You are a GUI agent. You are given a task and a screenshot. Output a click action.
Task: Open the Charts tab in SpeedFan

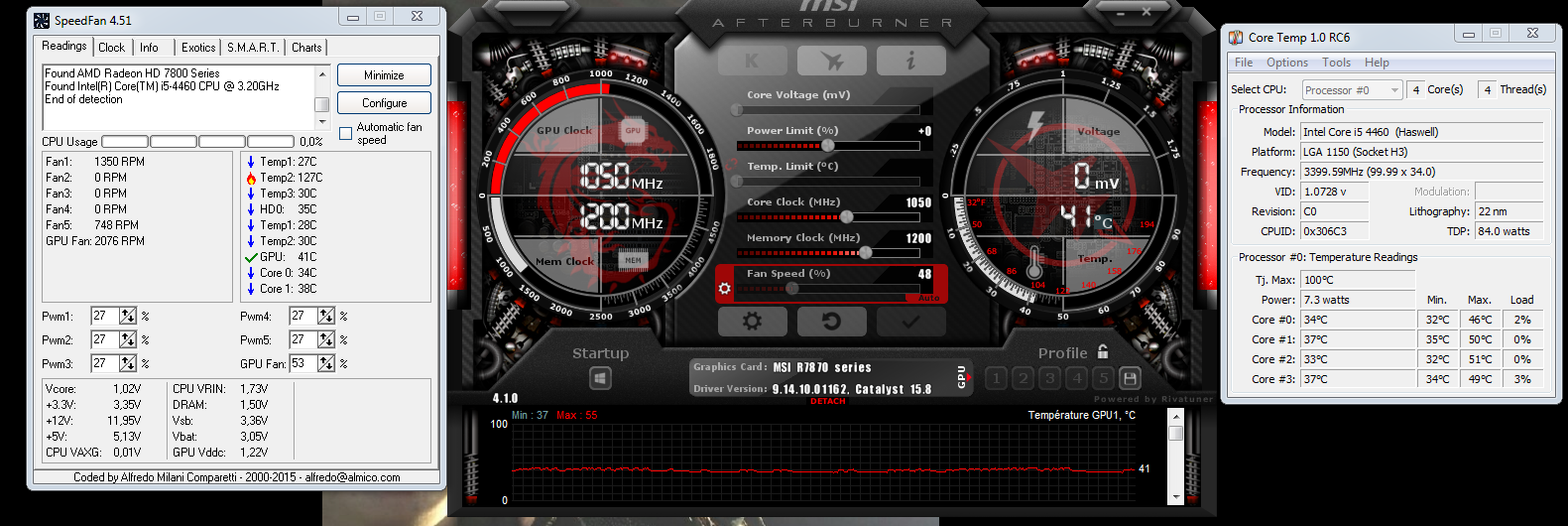coord(306,48)
